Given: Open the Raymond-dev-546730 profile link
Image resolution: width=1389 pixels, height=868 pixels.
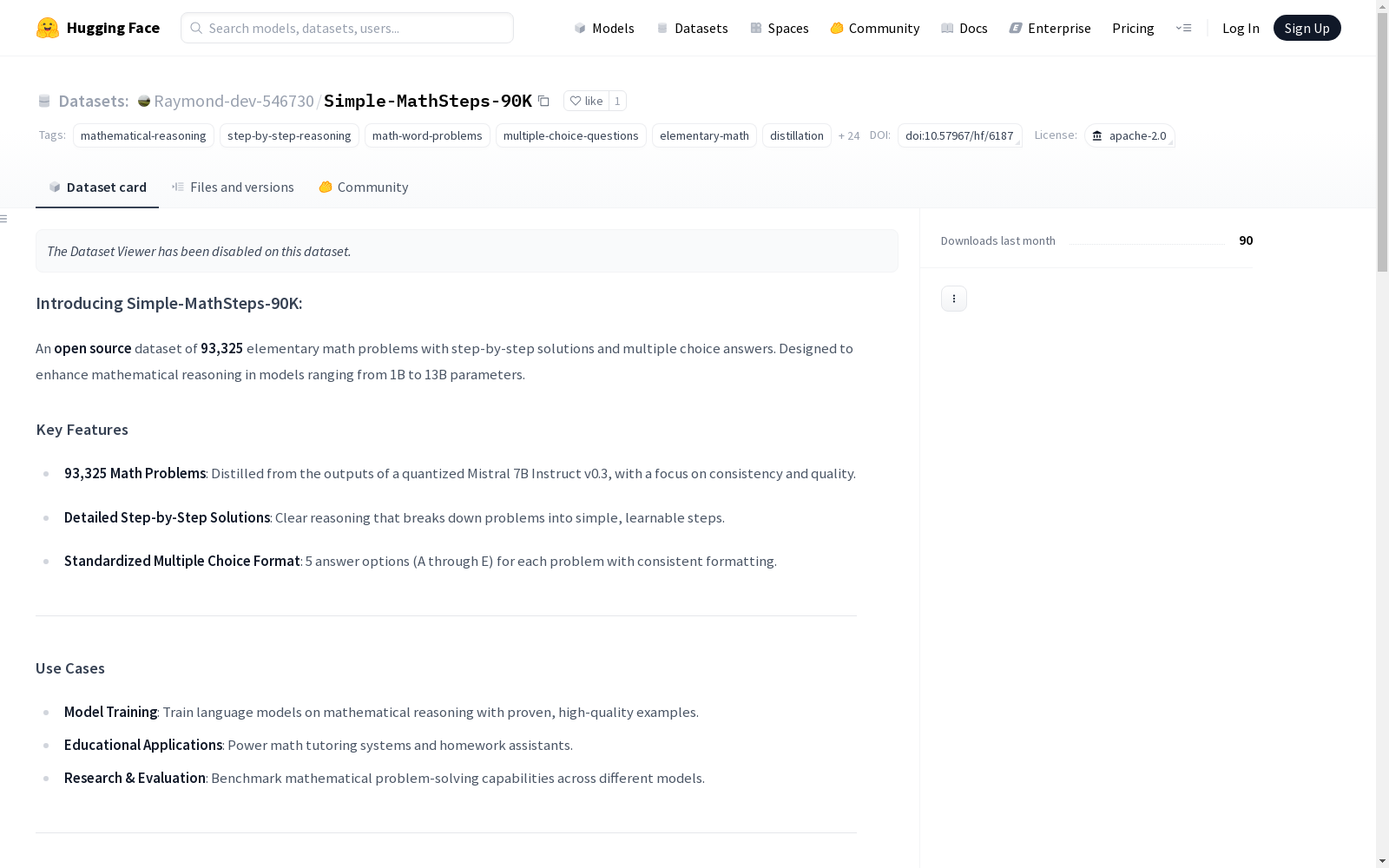Looking at the screenshot, I should click(234, 101).
